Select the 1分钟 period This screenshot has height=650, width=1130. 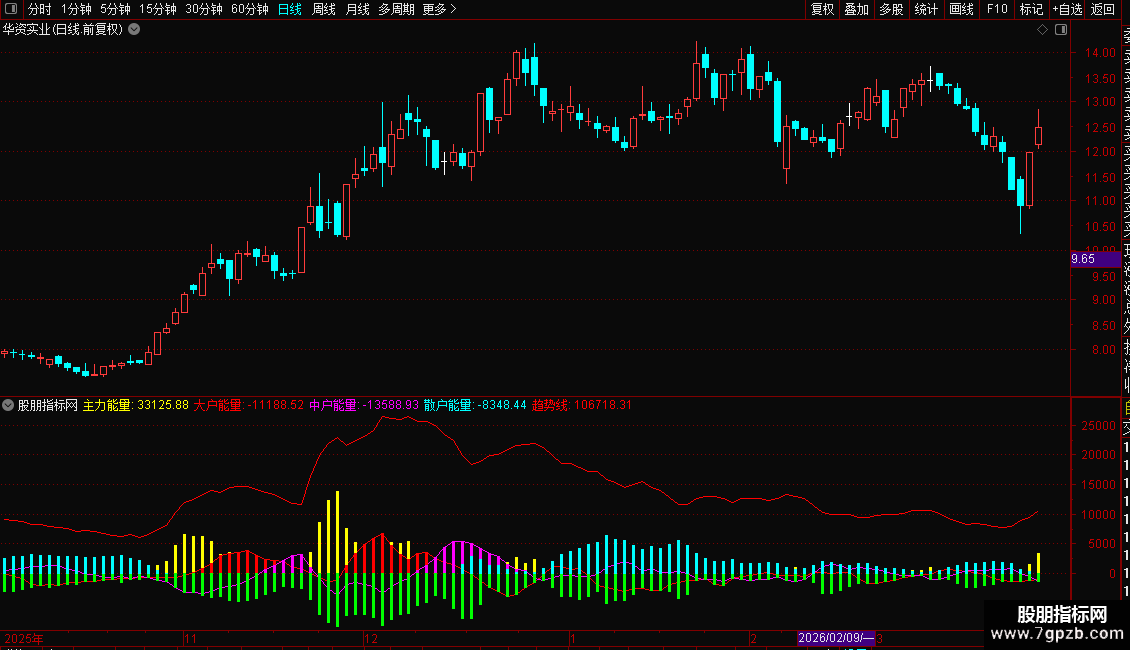(x=76, y=9)
